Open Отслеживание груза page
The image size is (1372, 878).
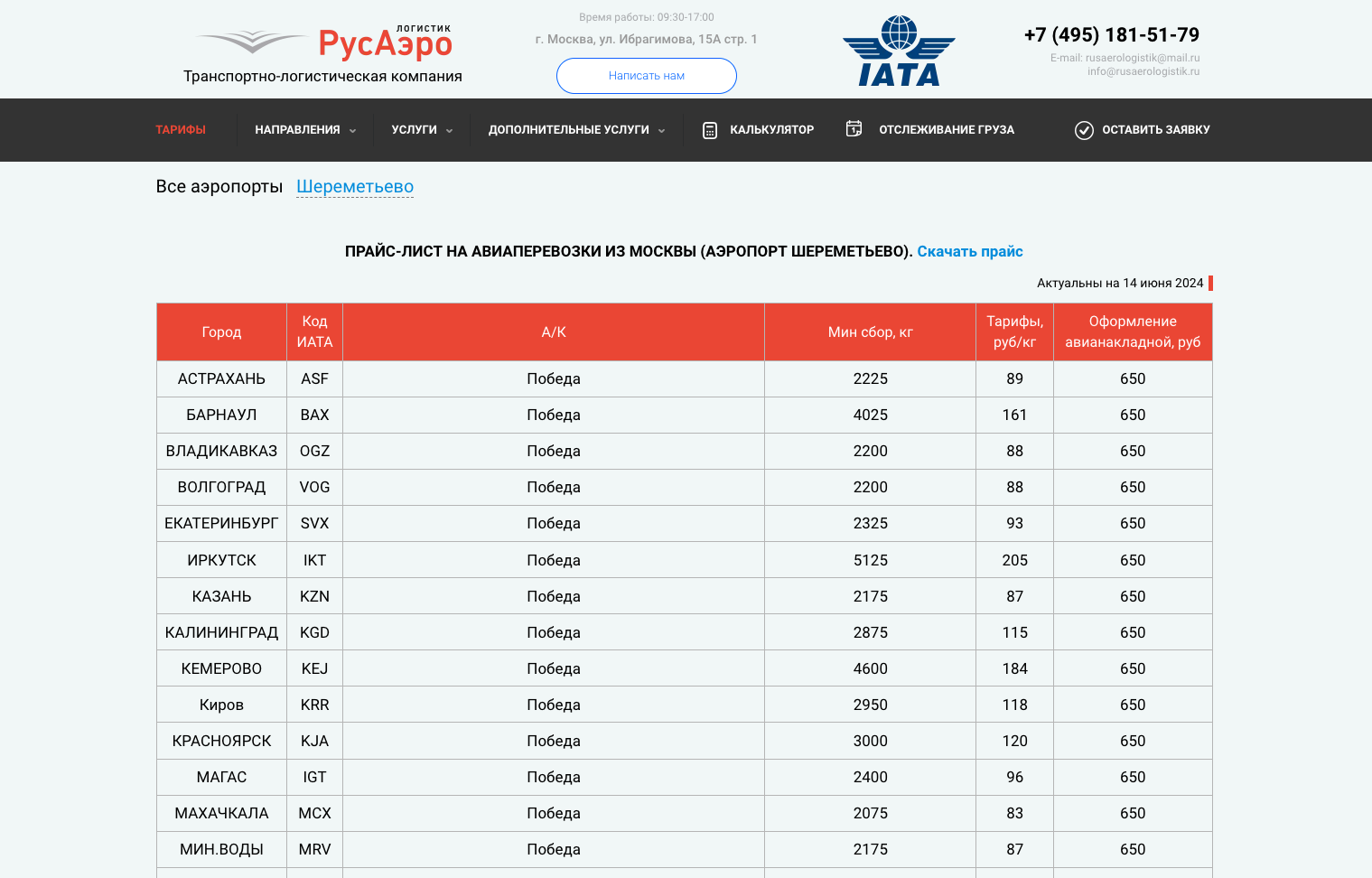tap(946, 130)
